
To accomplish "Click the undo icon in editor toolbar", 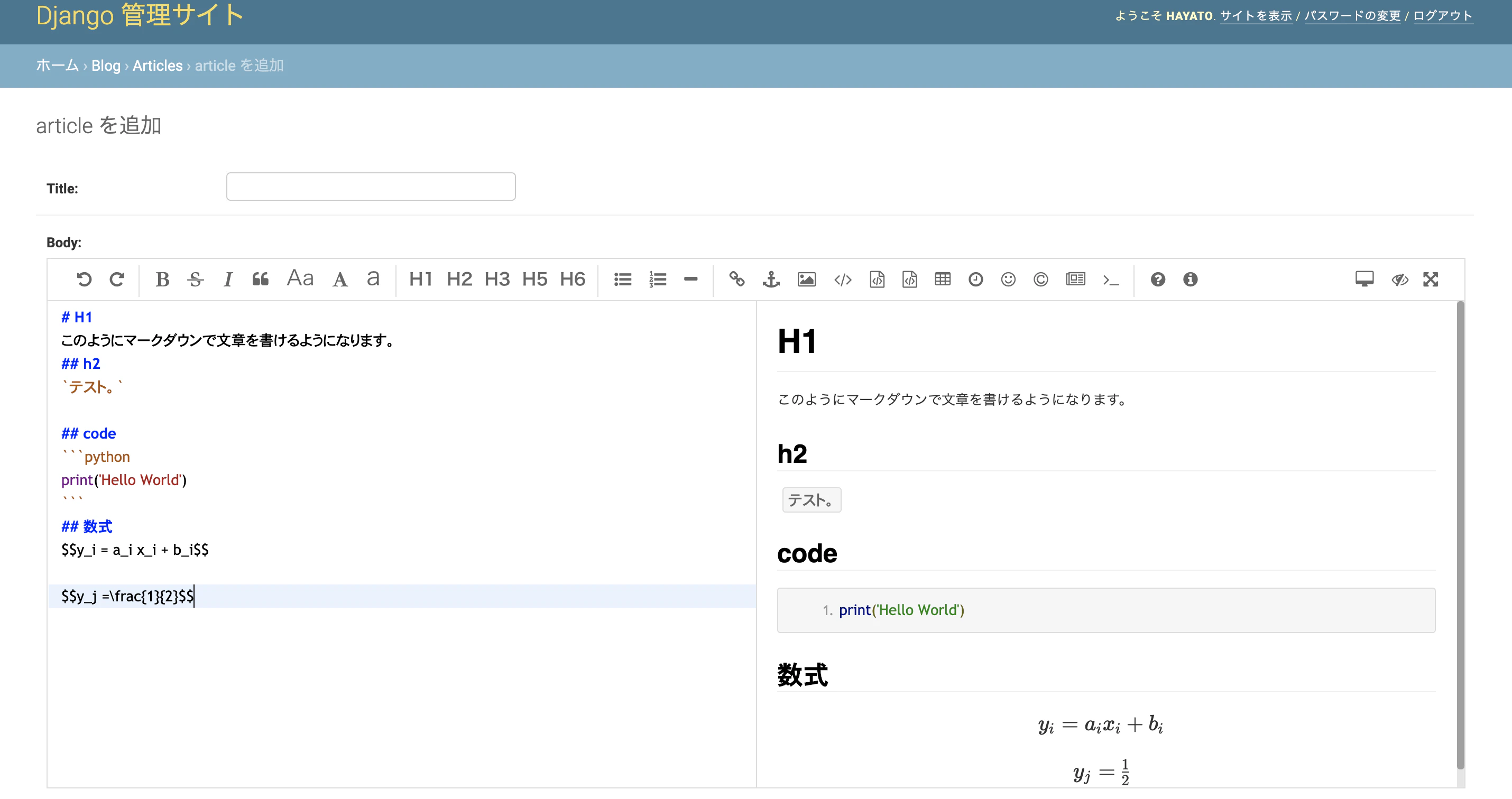I will (84, 279).
